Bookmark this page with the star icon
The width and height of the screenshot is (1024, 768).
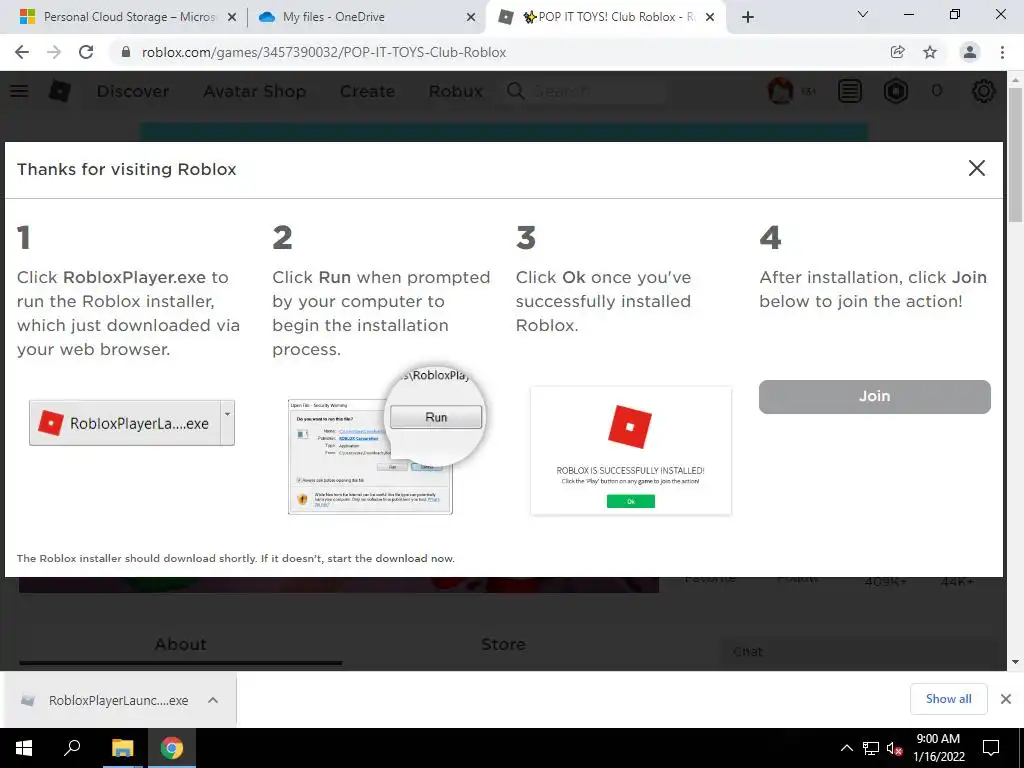coord(930,52)
